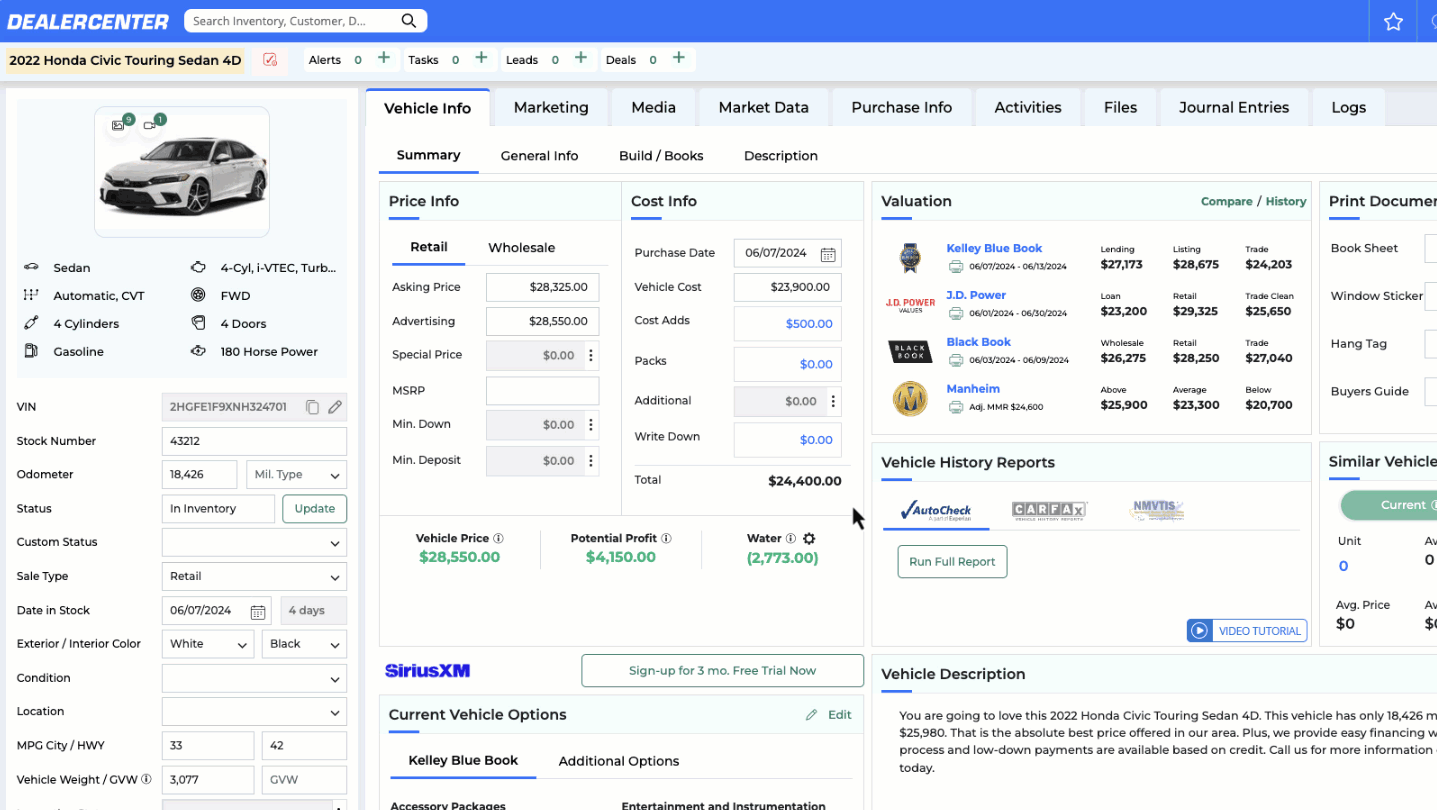Click the favorites star icon
This screenshot has height=810, width=1437.
click(x=1393, y=22)
